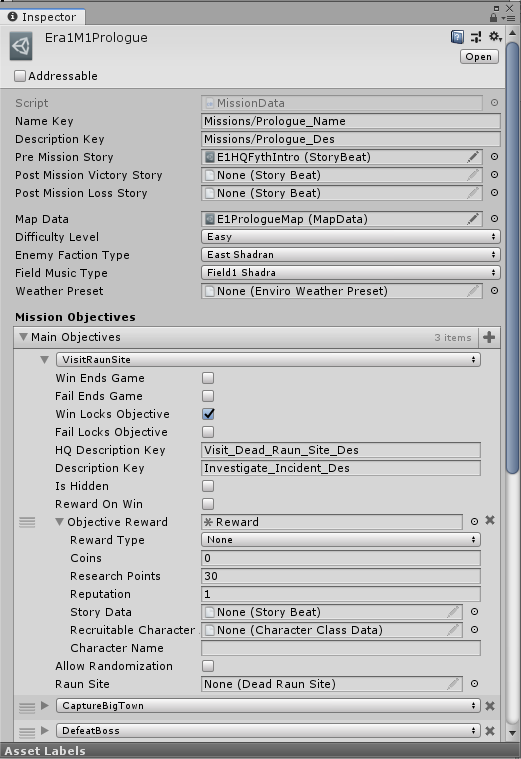Open the Difficulty Level dropdown
The image size is (521, 759).
point(351,237)
